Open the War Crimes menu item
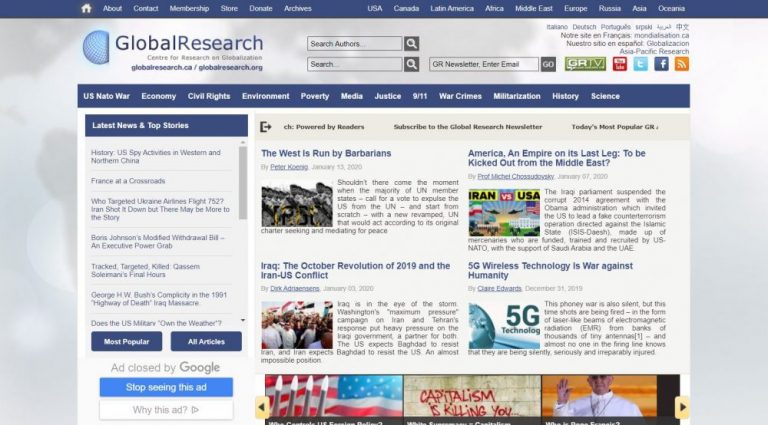The width and height of the screenshot is (768, 425). point(460,96)
